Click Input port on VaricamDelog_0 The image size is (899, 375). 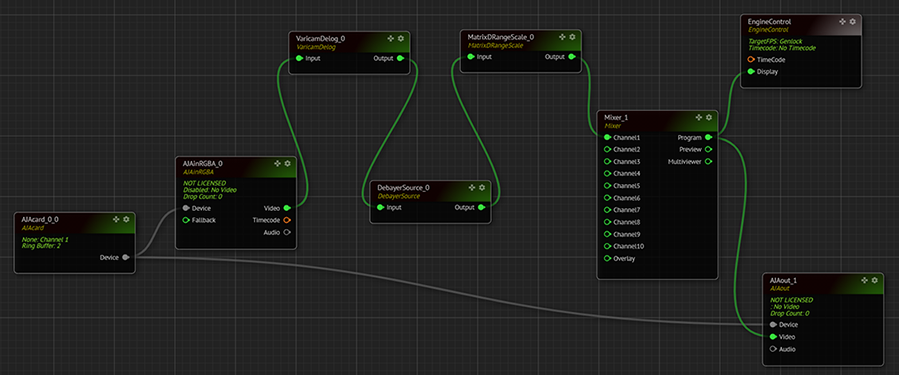[299, 58]
